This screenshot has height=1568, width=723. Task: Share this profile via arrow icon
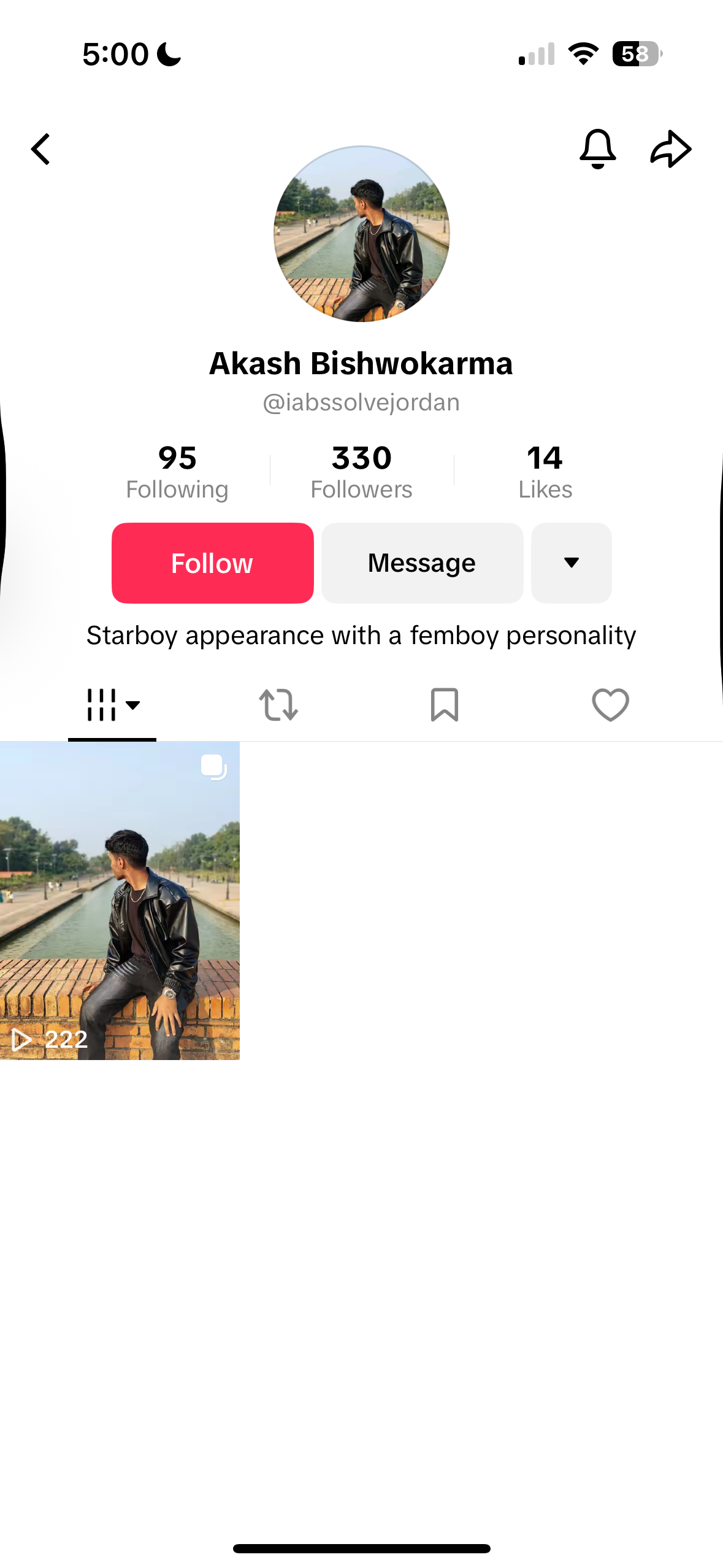click(671, 148)
